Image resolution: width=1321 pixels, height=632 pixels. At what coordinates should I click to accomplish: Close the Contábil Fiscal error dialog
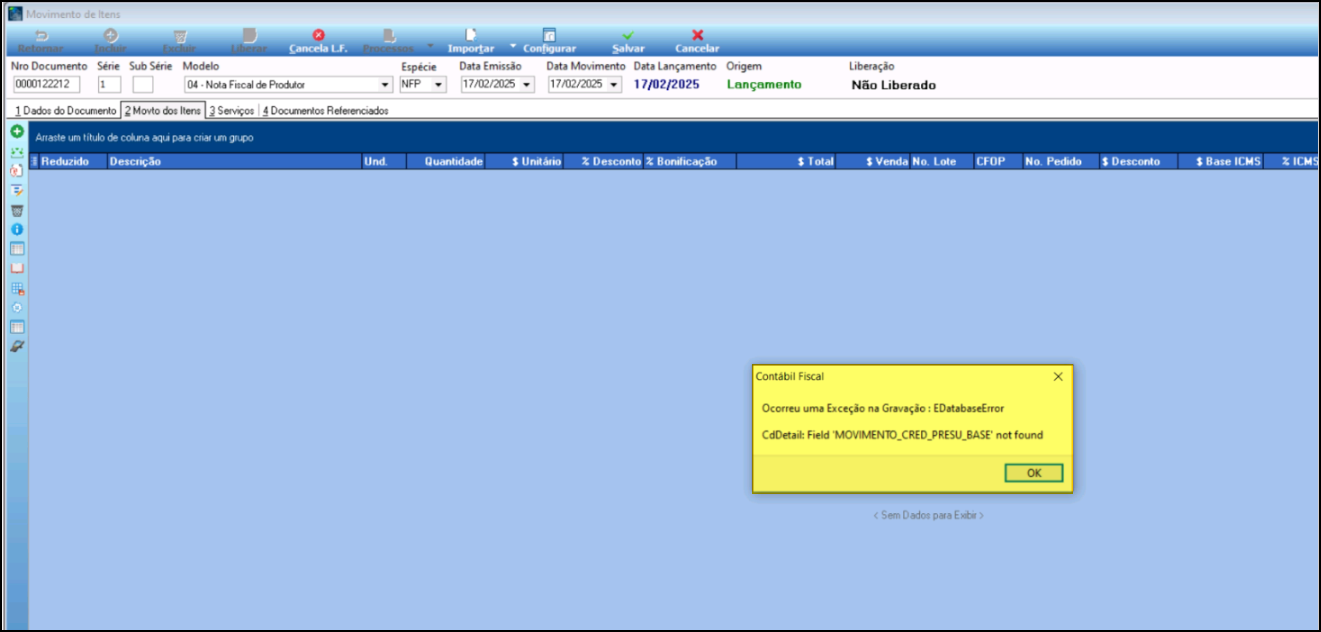tap(1058, 377)
